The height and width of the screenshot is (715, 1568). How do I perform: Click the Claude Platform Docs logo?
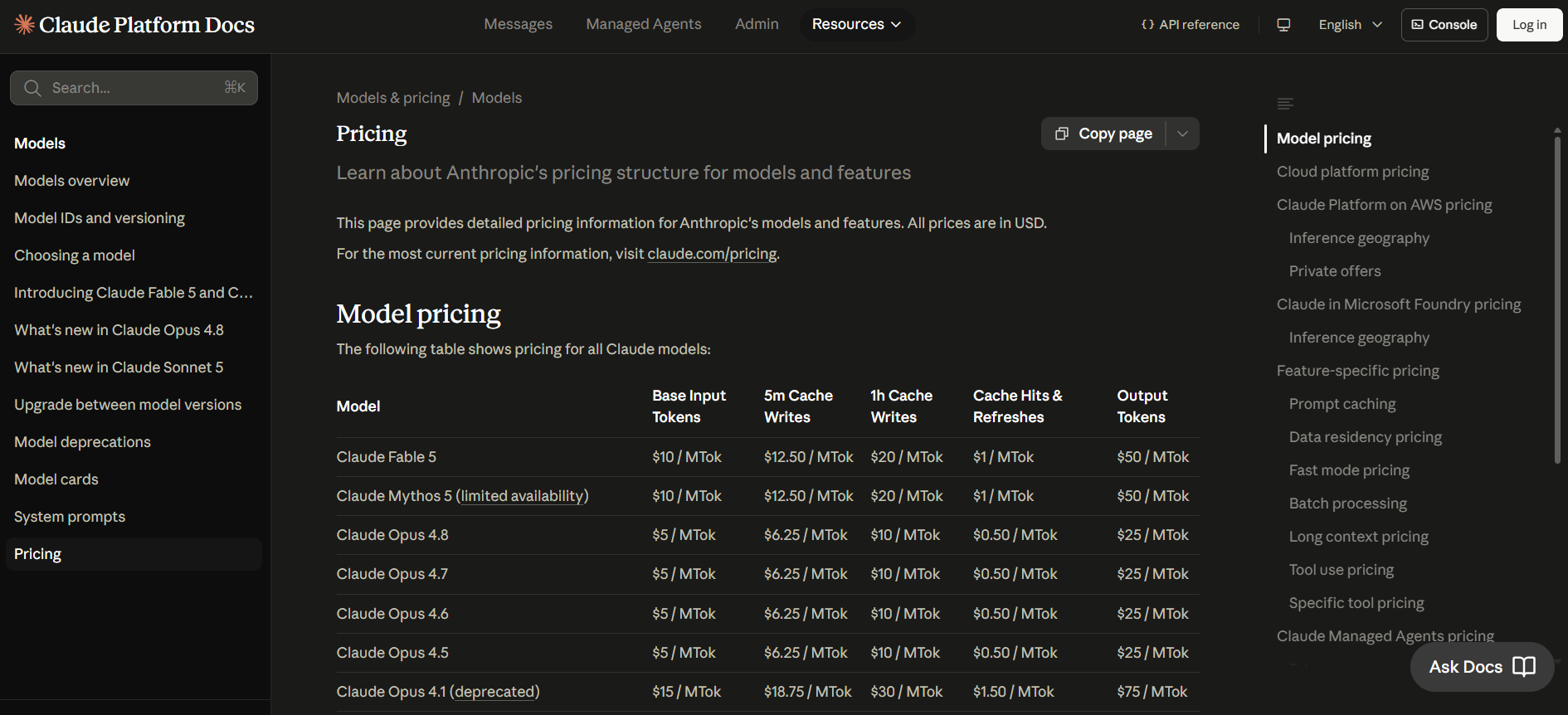point(134,25)
